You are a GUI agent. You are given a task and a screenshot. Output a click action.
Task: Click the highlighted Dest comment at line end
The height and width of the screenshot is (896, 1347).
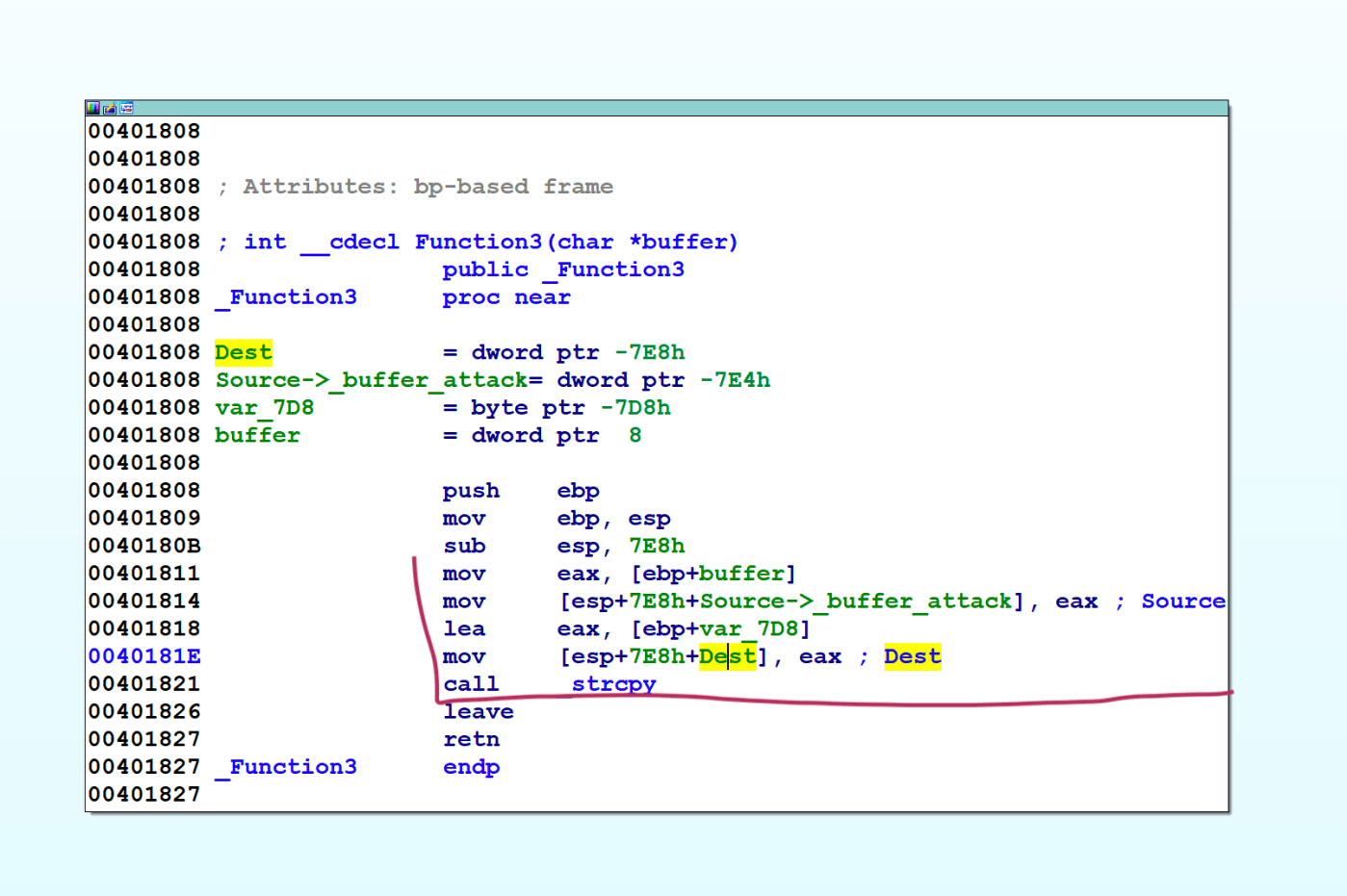click(912, 656)
